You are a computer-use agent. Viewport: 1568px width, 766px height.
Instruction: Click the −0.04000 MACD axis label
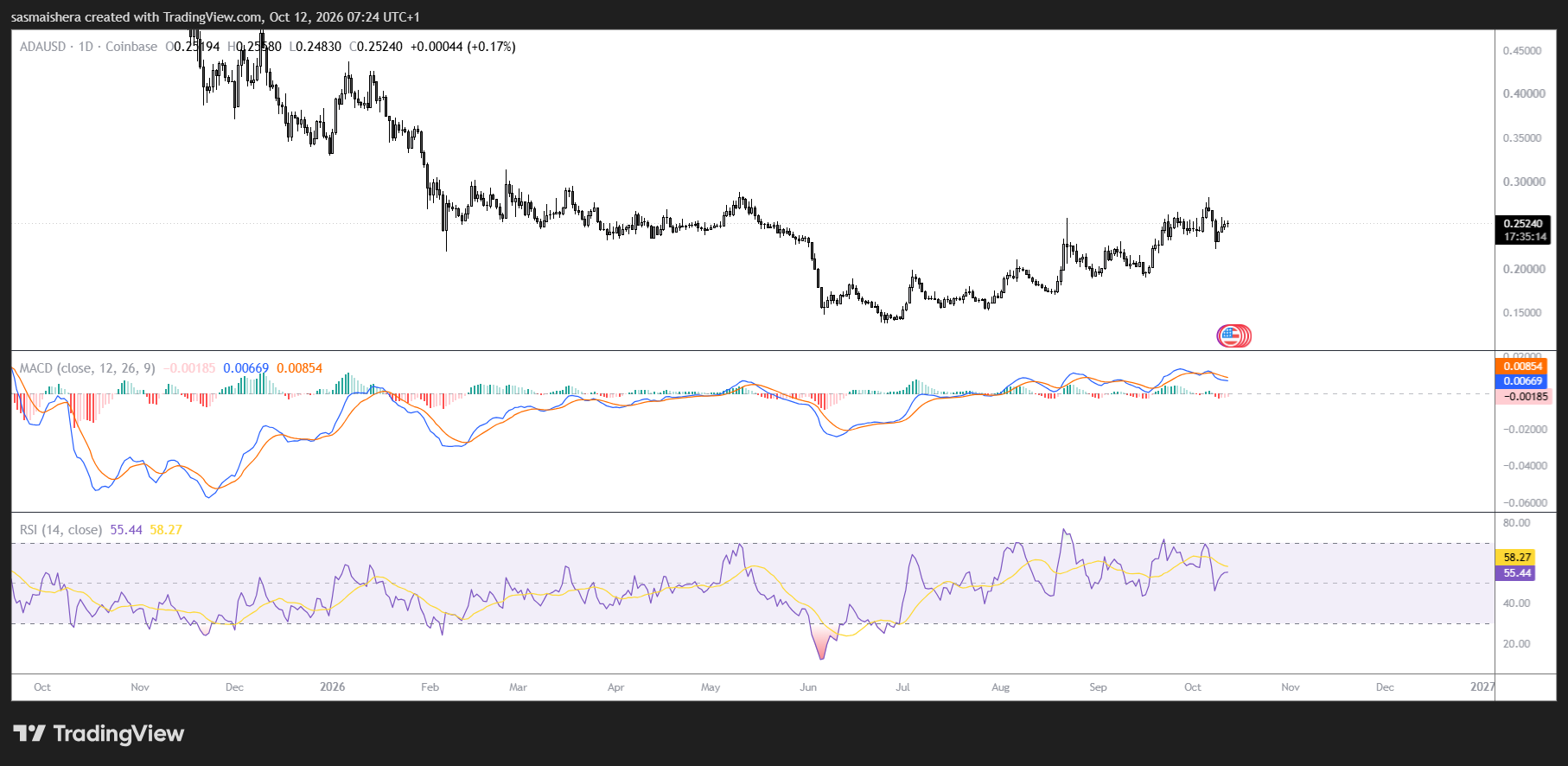click(1523, 466)
